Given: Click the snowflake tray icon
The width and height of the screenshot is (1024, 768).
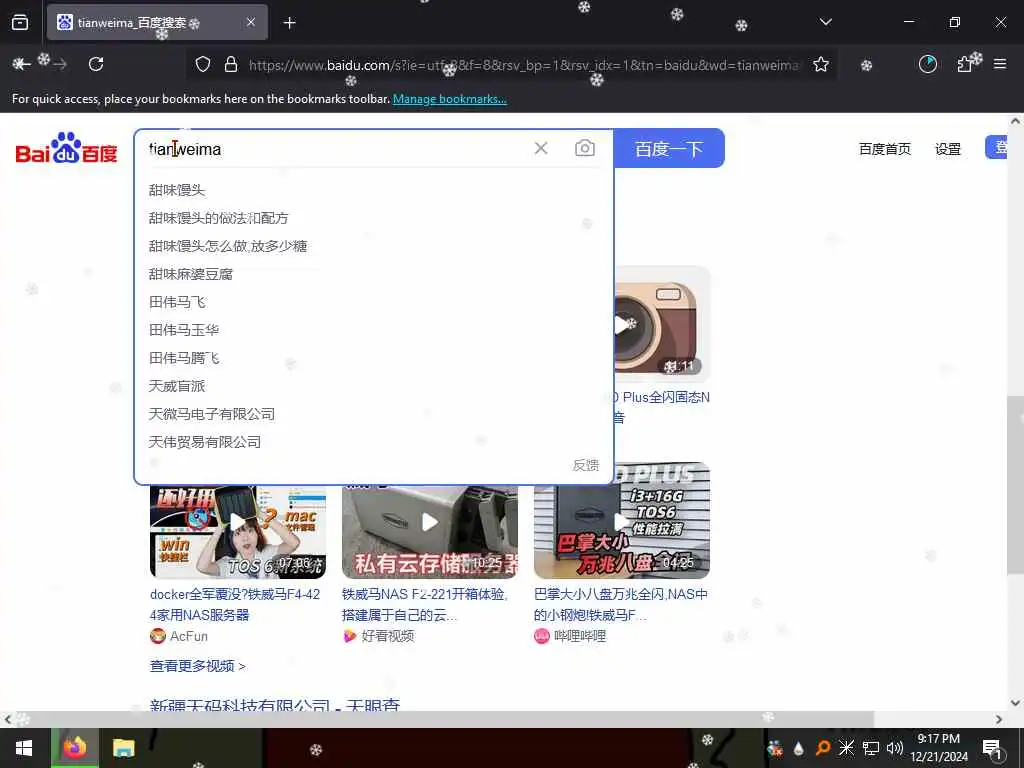Looking at the screenshot, I should [846, 748].
